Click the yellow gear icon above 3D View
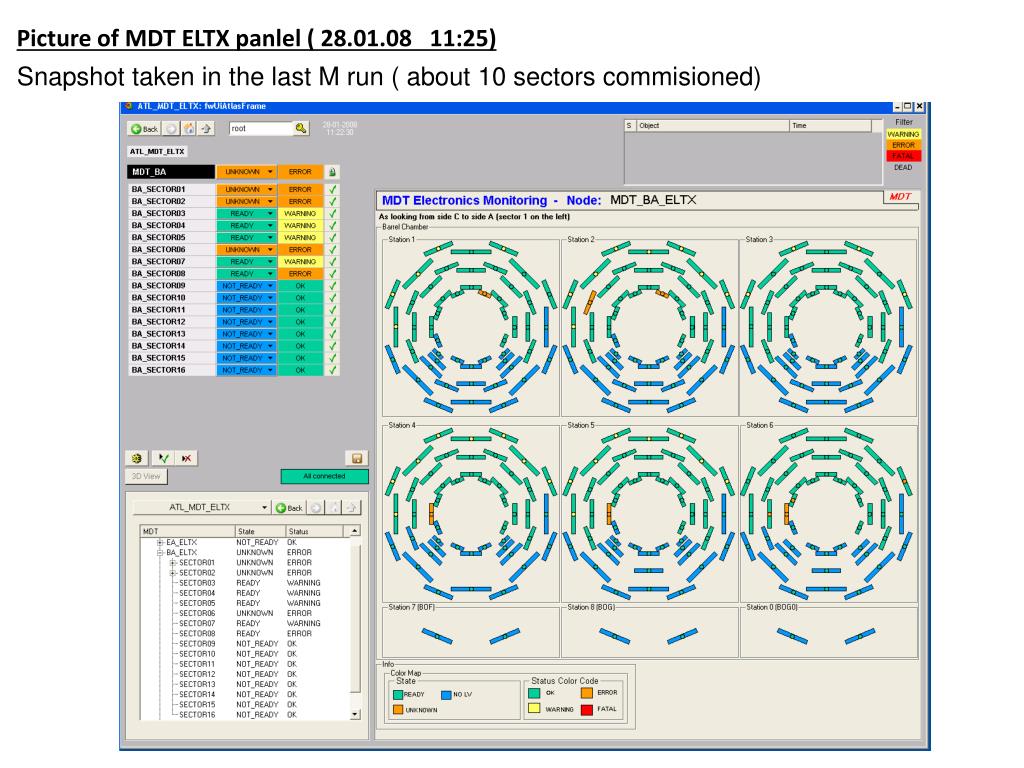This screenshot has height=768, width=1024. click(136, 458)
